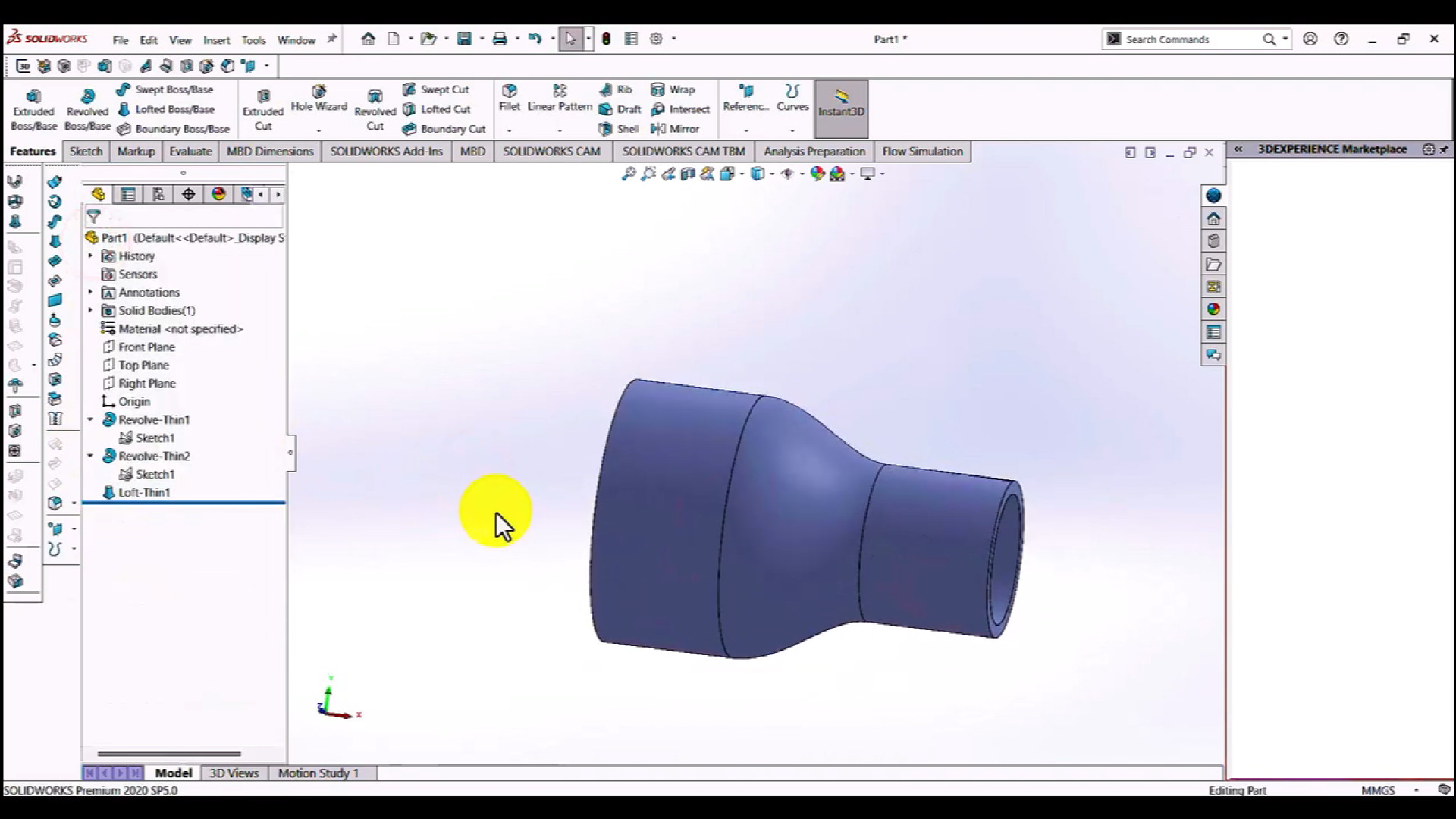Collapse the Revolve-Thin1 feature
Screen dimensions: 1456x819
coord(90,419)
